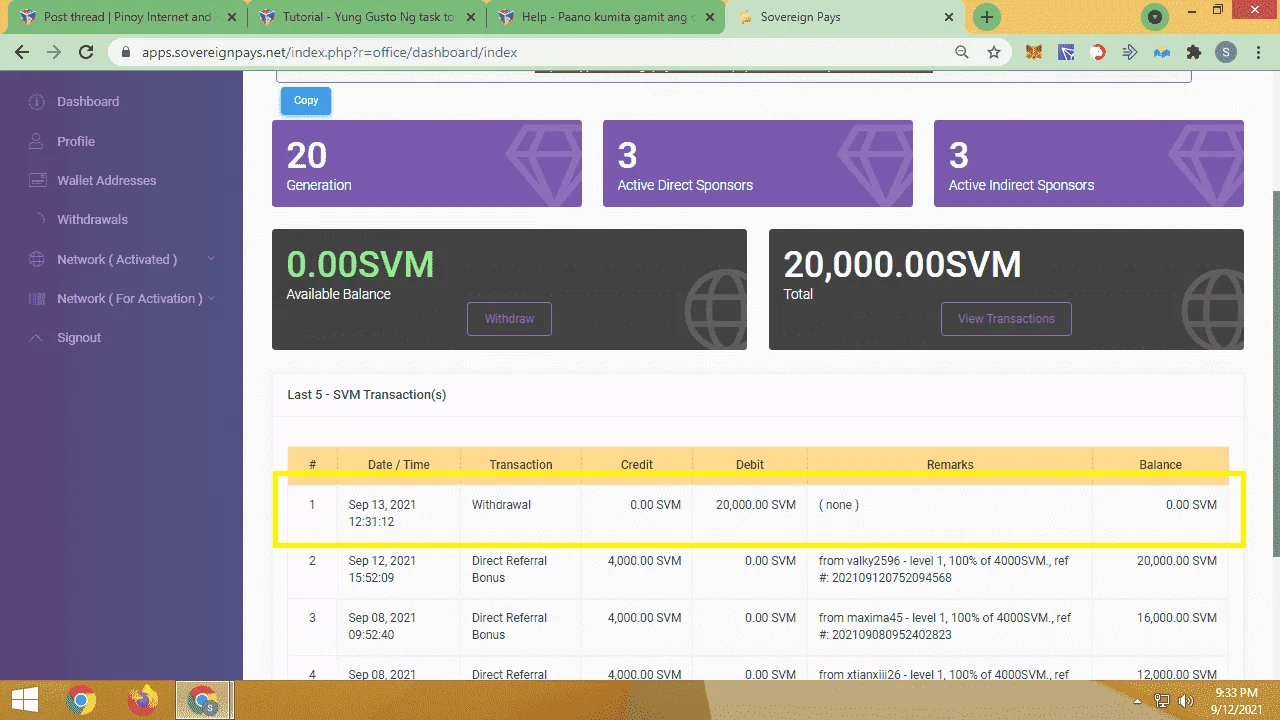Screen dimensions: 1280x720
Task: Click the 20 Generation card
Action: (427, 164)
